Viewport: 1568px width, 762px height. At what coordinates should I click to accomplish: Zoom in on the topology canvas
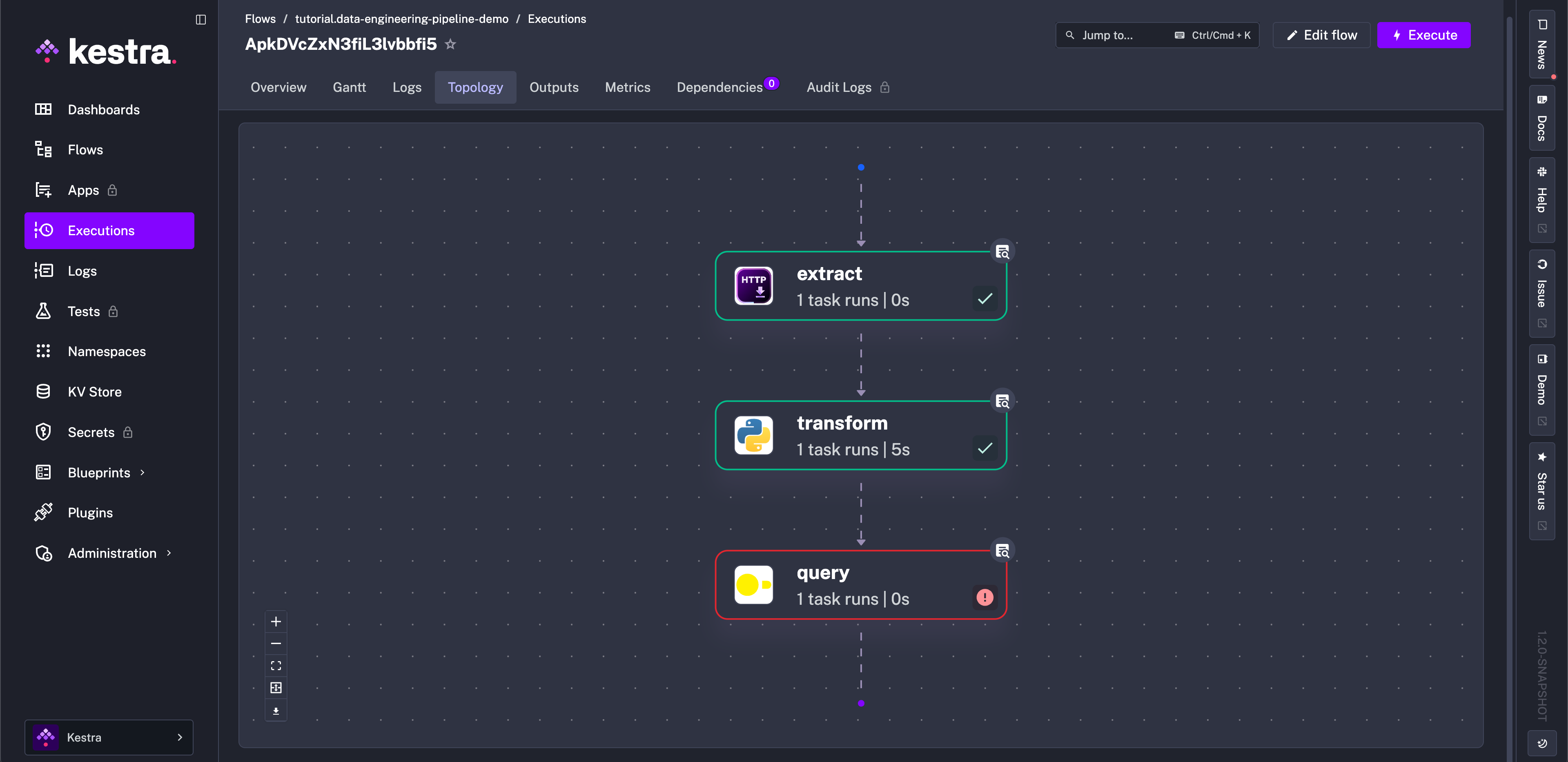pos(276,622)
